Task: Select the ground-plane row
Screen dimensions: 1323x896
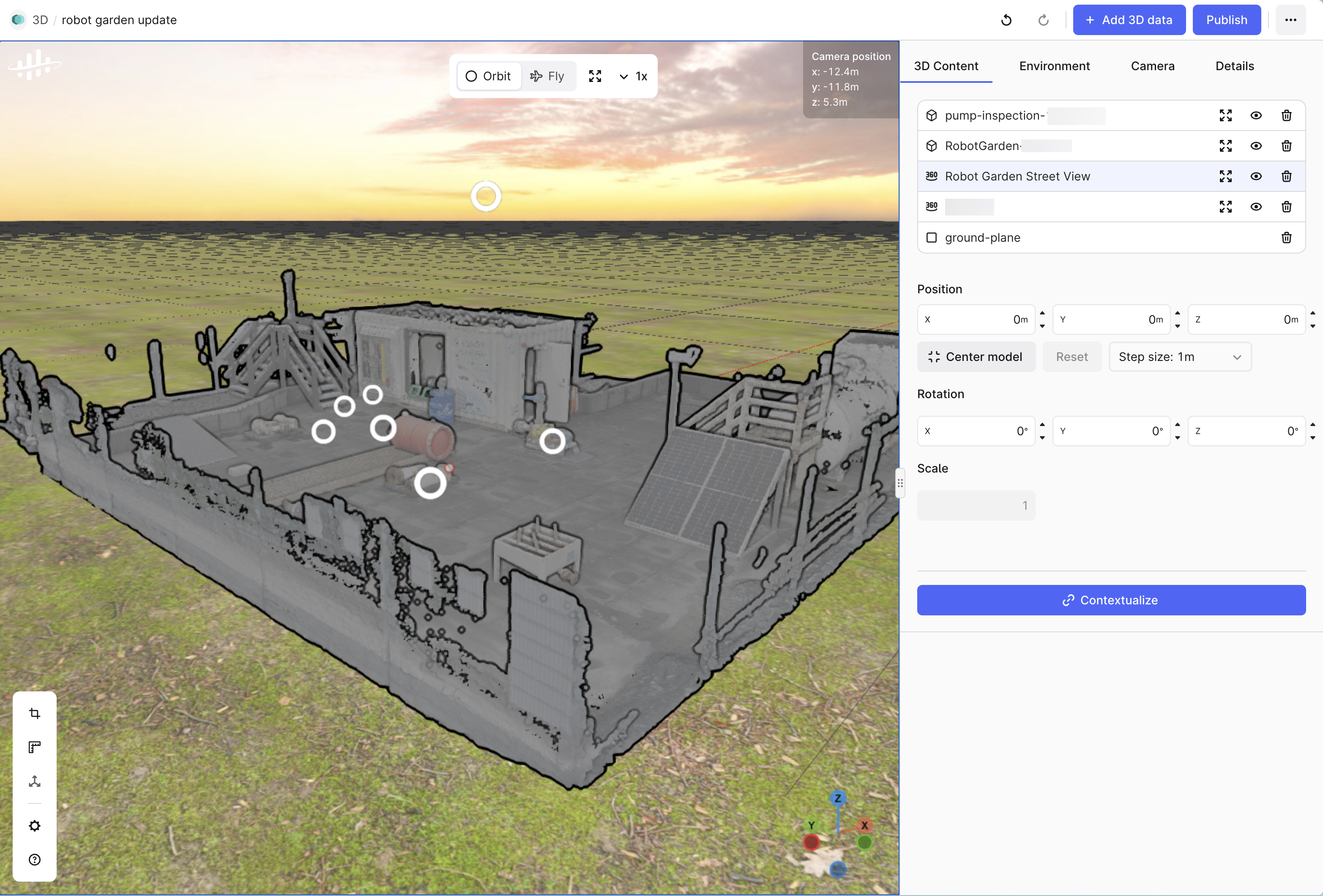Action: [x=1111, y=238]
